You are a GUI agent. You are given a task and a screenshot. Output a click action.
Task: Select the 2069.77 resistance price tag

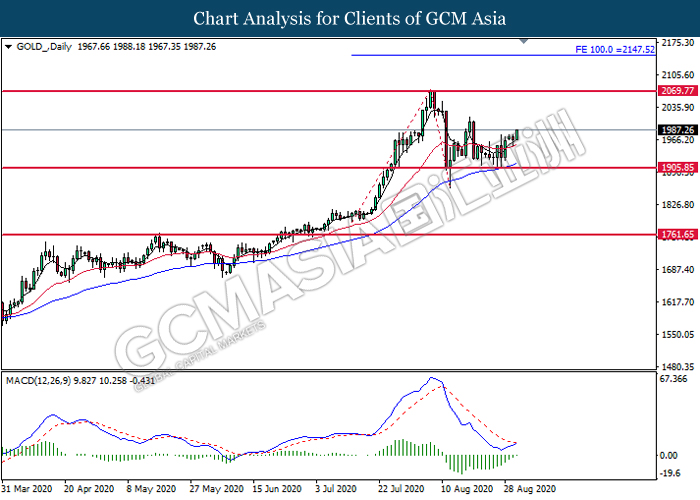[678, 91]
